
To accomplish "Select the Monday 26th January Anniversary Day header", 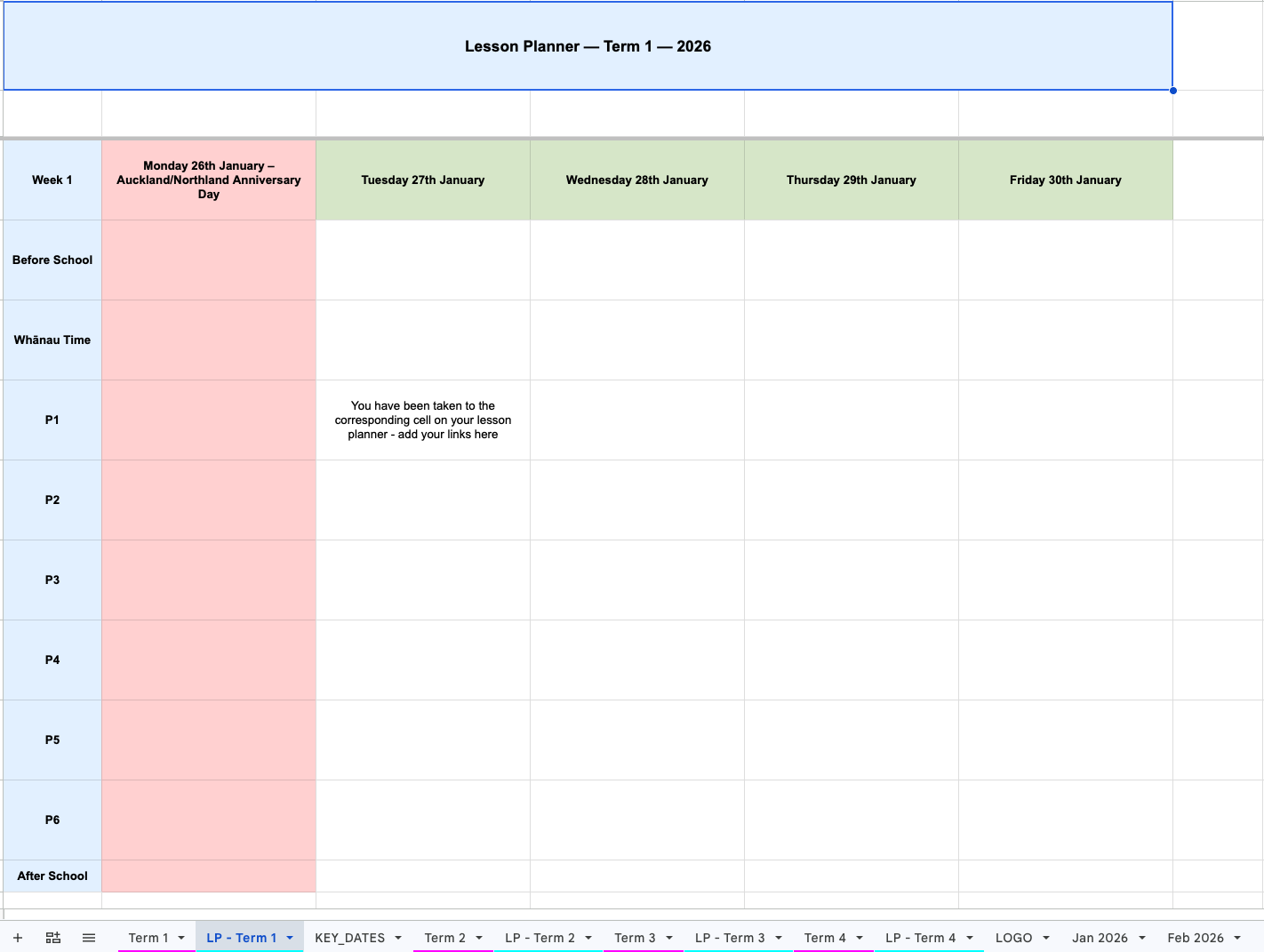I will tap(209, 180).
